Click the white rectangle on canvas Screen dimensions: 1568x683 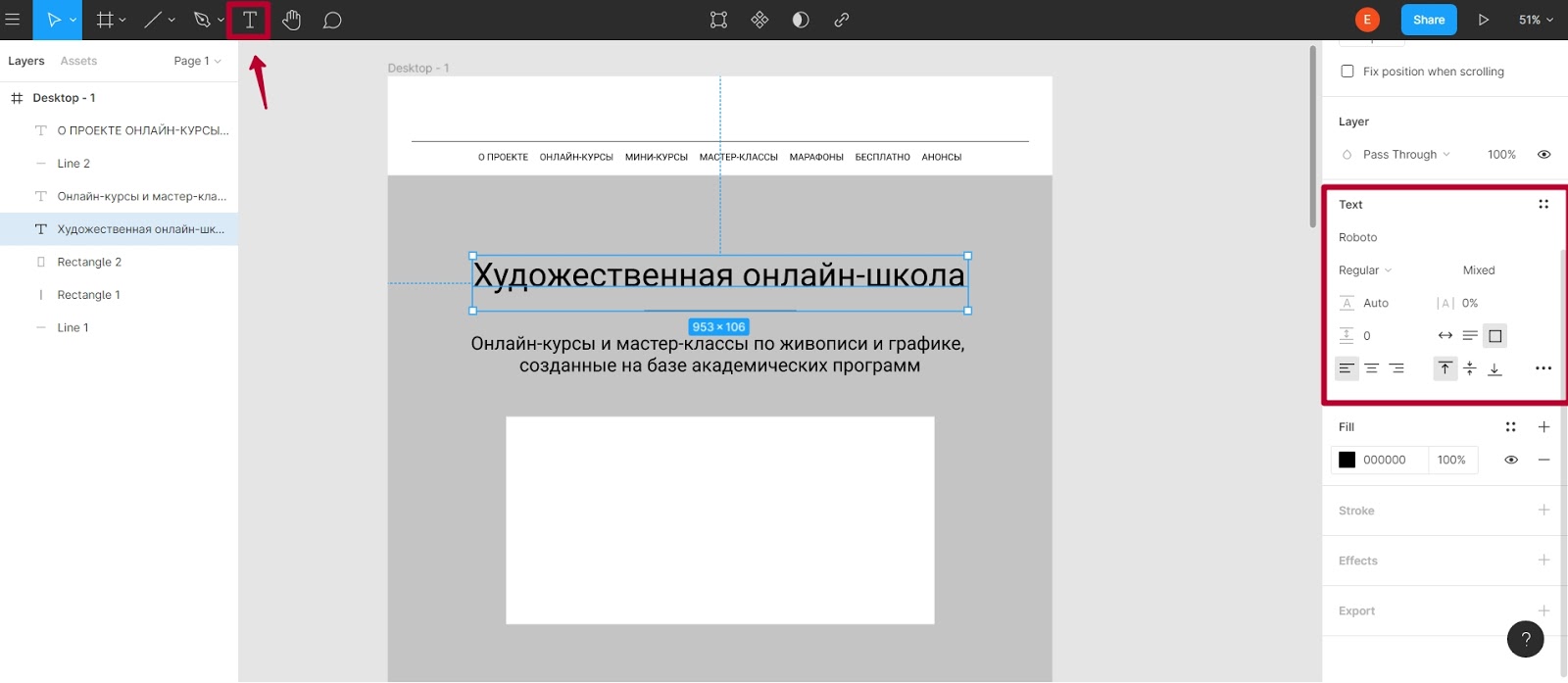pyautogui.click(x=720, y=520)
